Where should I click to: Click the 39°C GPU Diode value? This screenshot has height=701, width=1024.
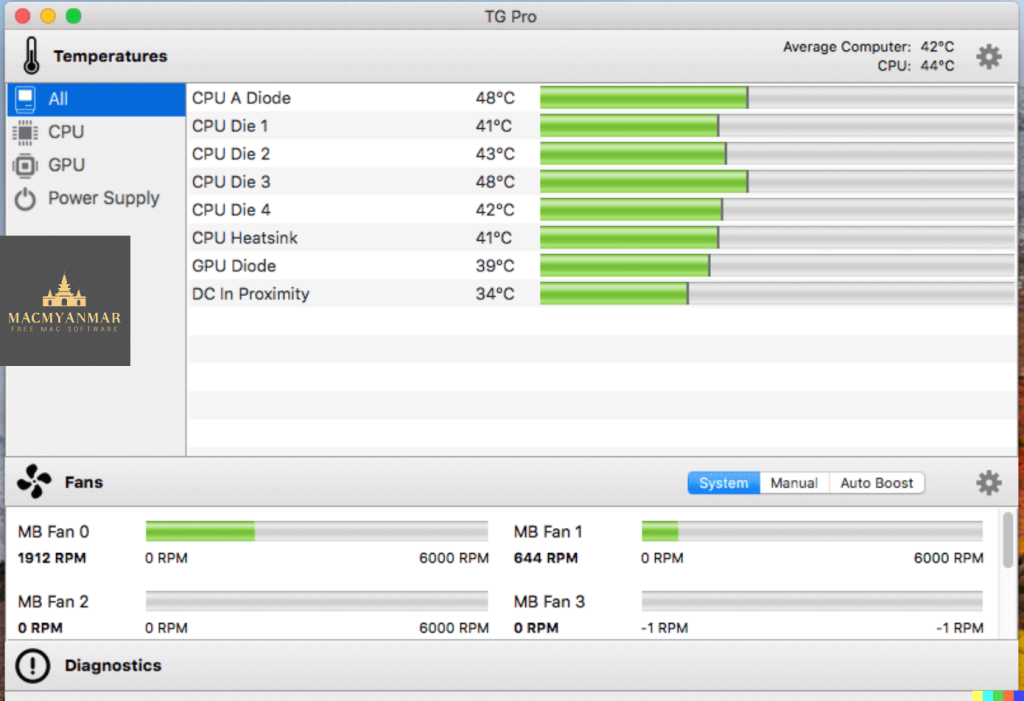[495, 266]
